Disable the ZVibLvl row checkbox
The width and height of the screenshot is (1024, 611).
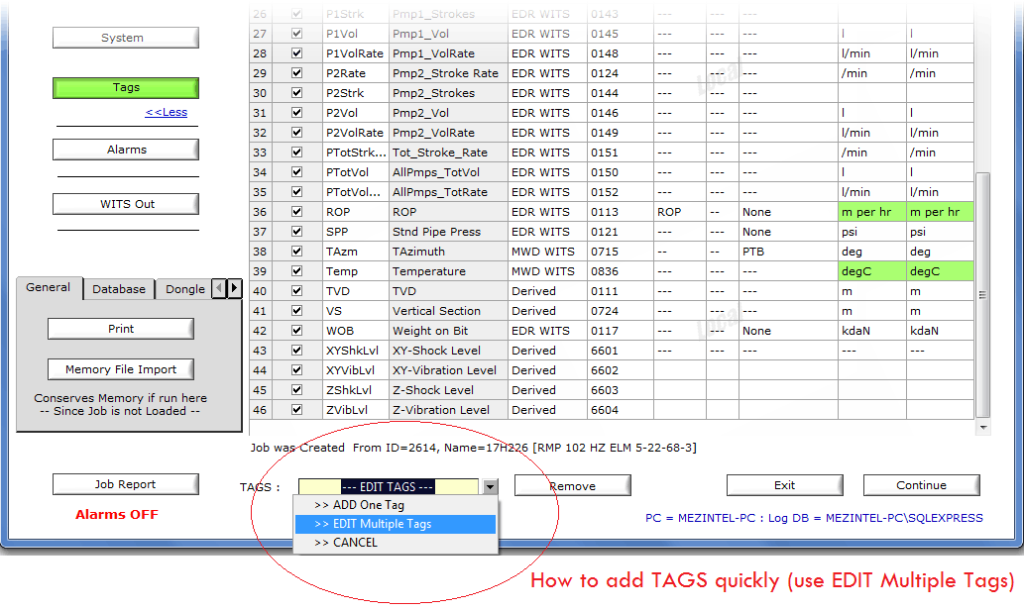(x=295, y=409)
